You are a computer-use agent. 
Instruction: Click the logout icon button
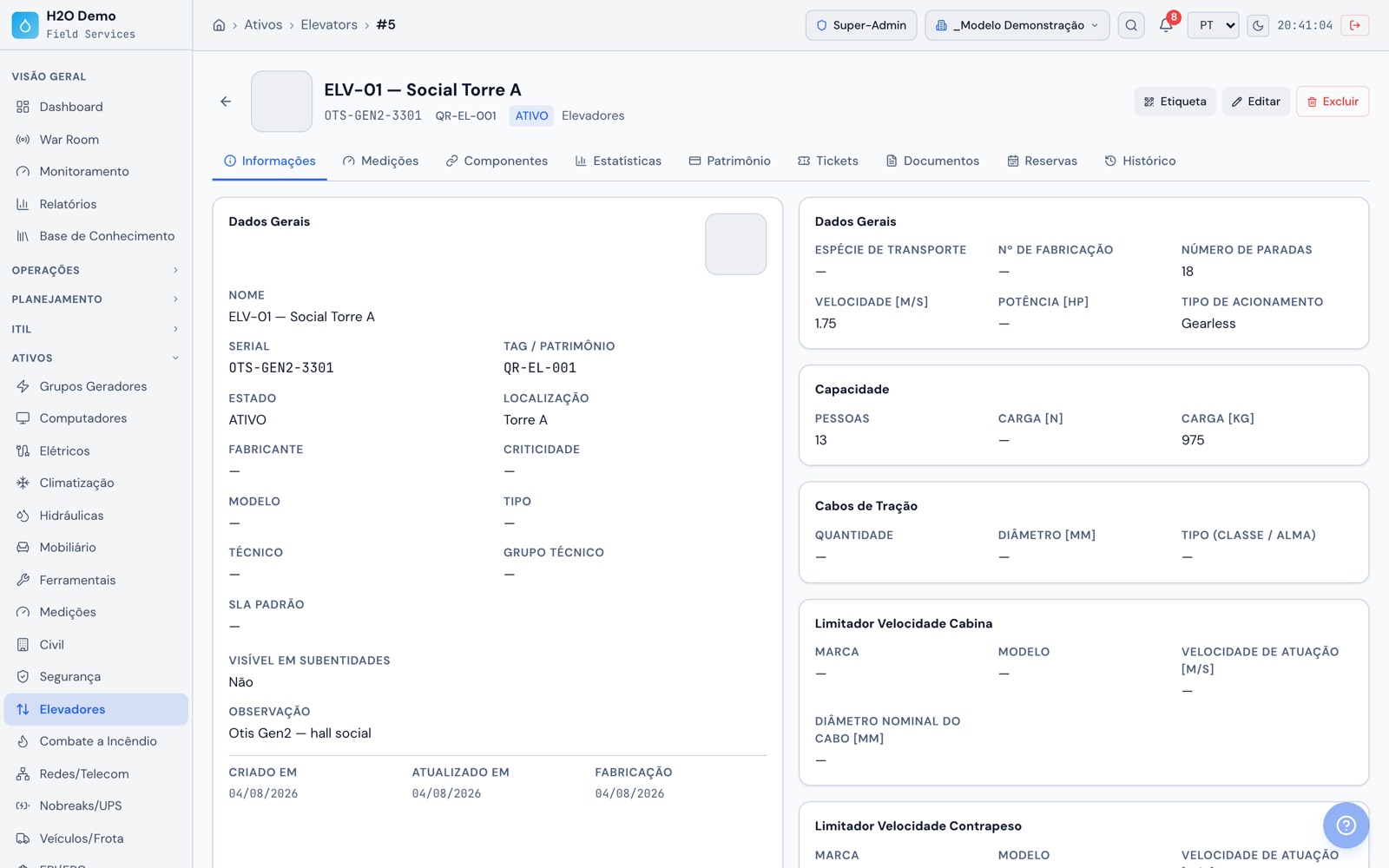(x=1354, y=25)
